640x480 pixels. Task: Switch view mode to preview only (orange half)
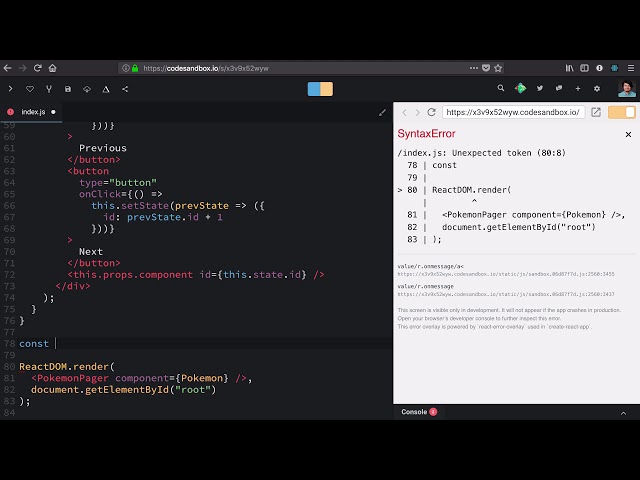[x=327, y=89]
